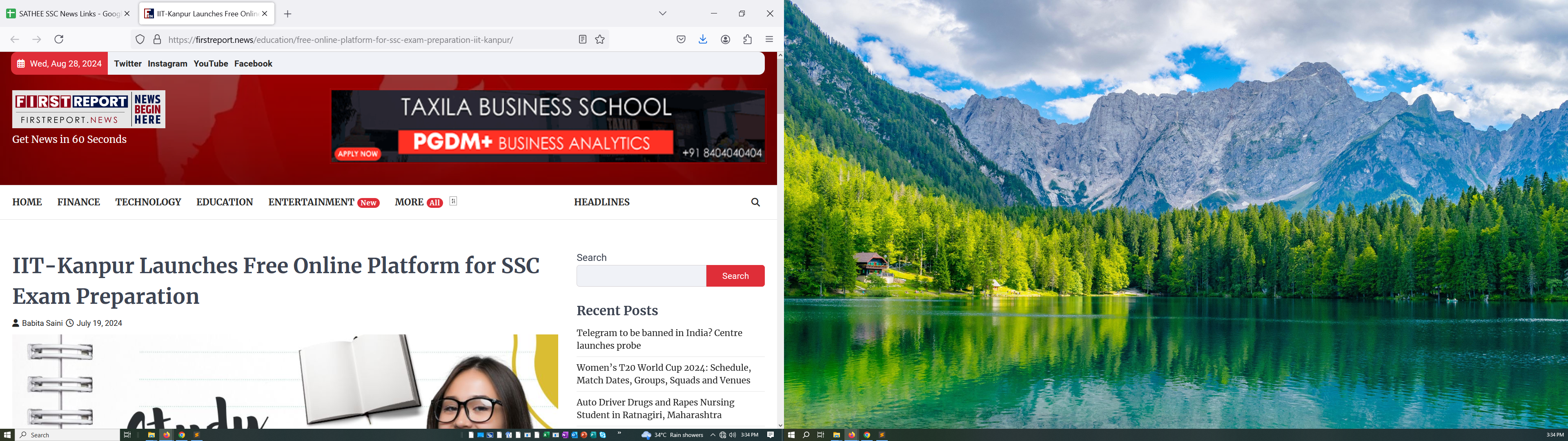
Task: Open the tracking protection shield icon
Action: point(140,40)
